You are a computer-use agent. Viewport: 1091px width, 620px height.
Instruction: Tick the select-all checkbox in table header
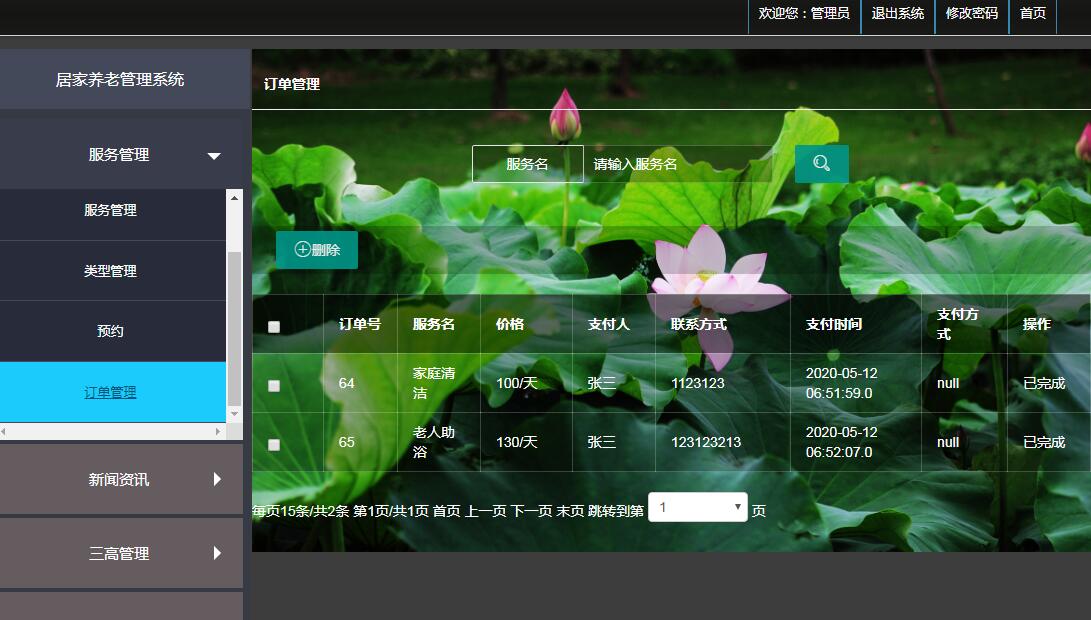coord(274,326)
